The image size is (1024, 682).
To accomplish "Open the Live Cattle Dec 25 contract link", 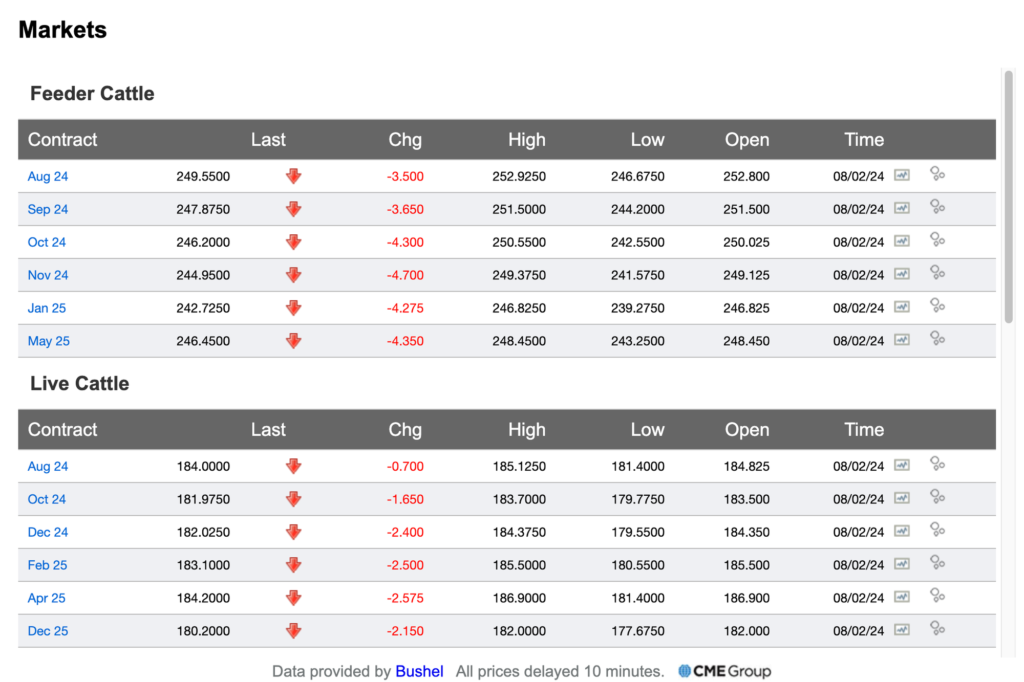I will click(x=48, y=631).
